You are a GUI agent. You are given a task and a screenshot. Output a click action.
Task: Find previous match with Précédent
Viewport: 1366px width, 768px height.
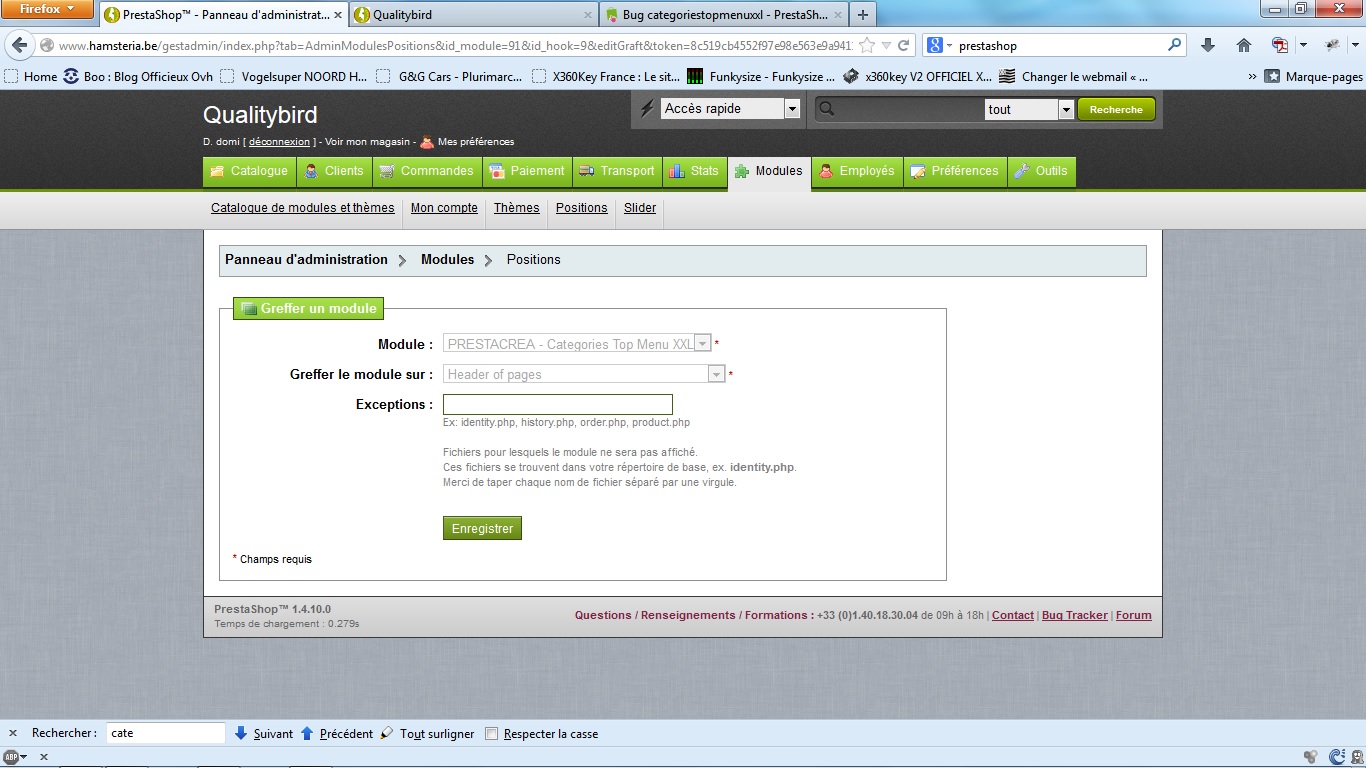tap(337, 733)
